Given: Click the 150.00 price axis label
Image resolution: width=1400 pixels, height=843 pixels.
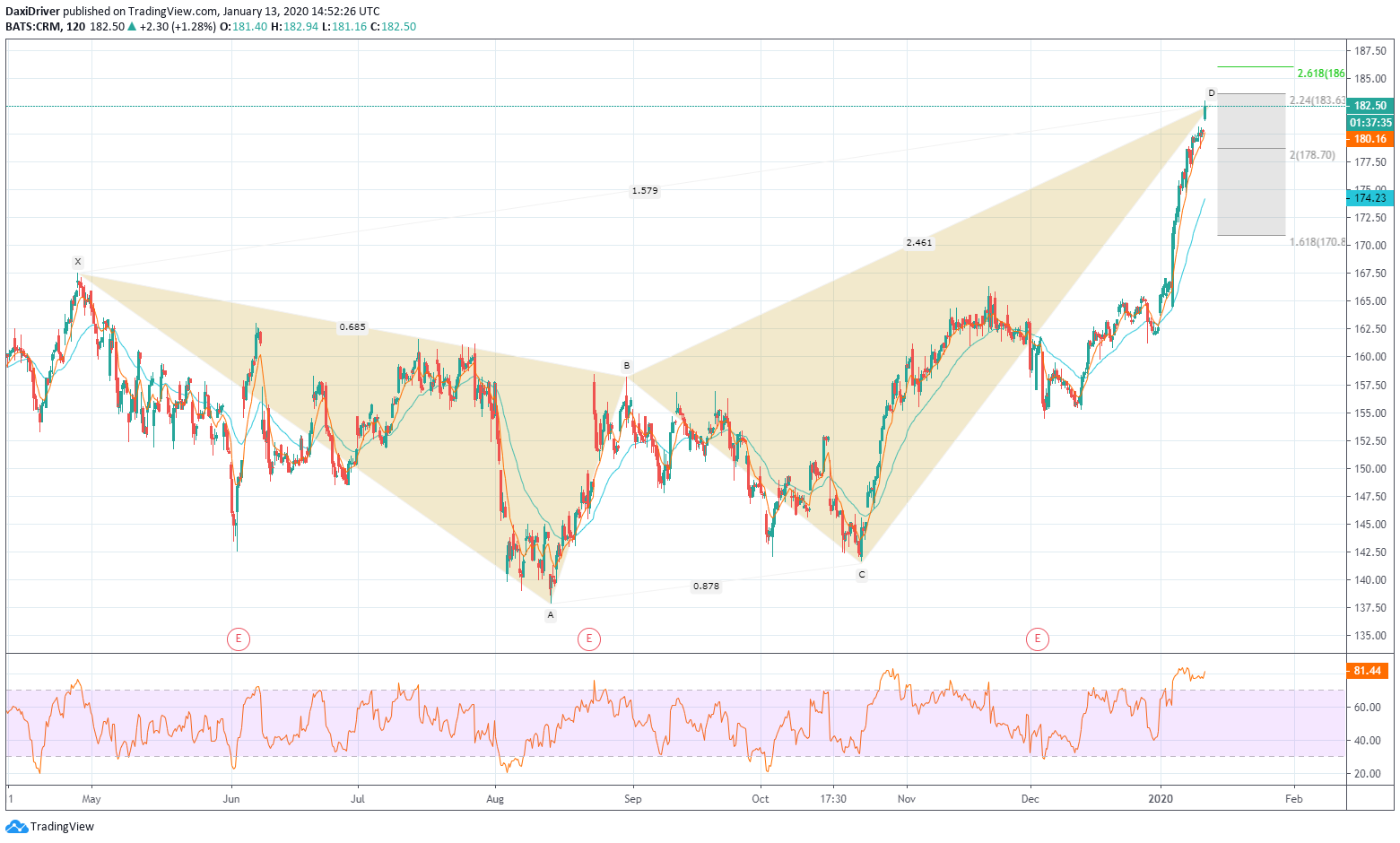Looking at the screenshot, I should pos(1370,469).
